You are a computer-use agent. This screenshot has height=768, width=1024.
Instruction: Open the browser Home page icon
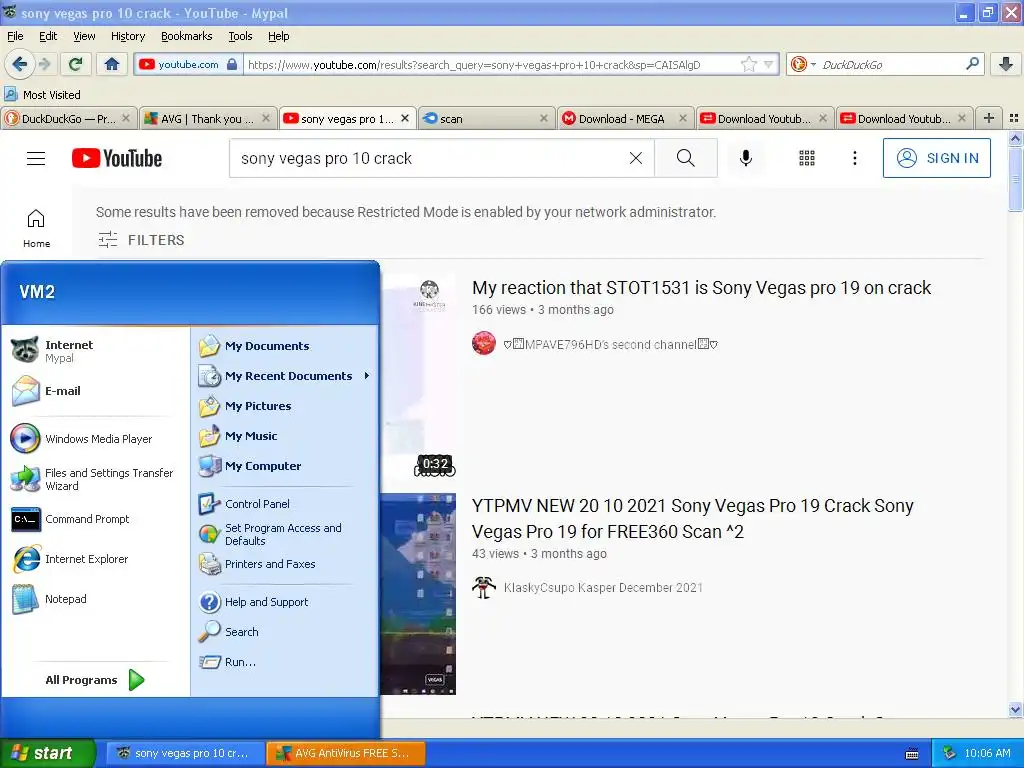click(x=112, y=64)
